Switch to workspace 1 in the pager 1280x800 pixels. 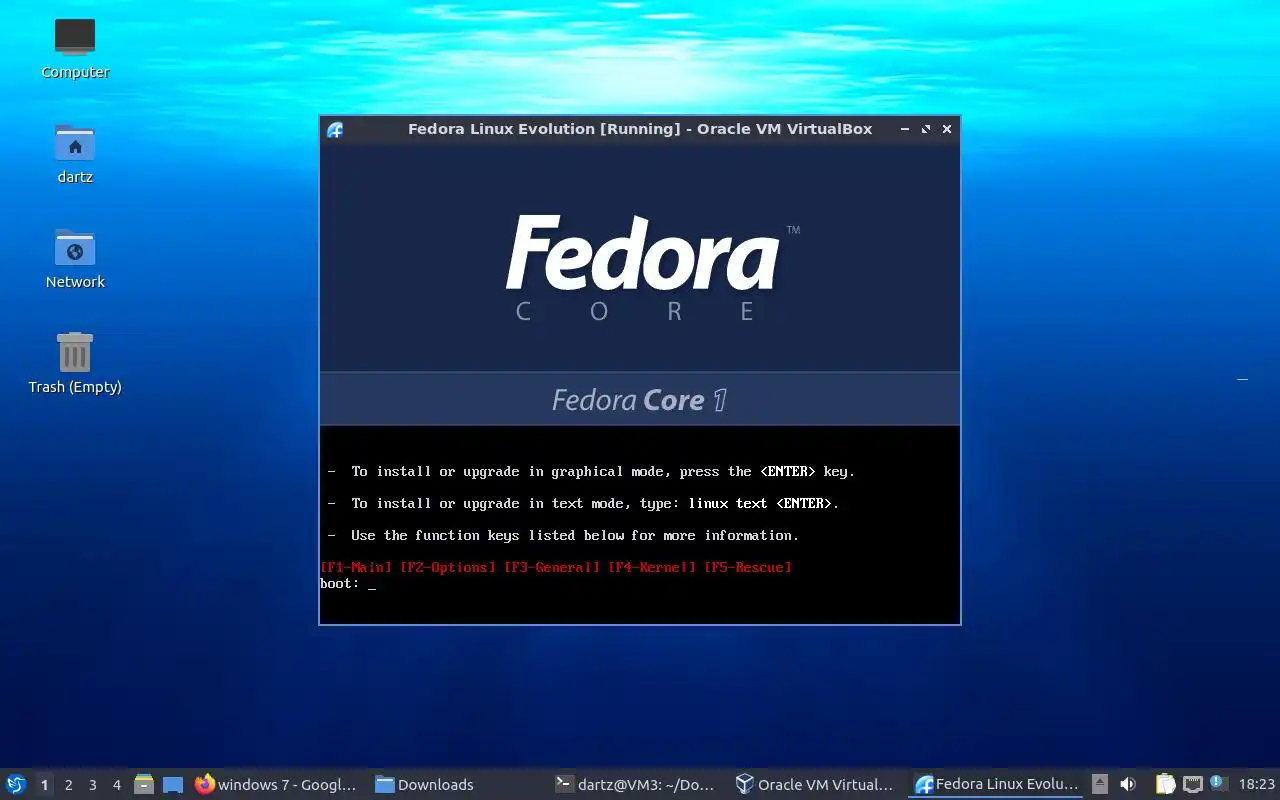44,785
